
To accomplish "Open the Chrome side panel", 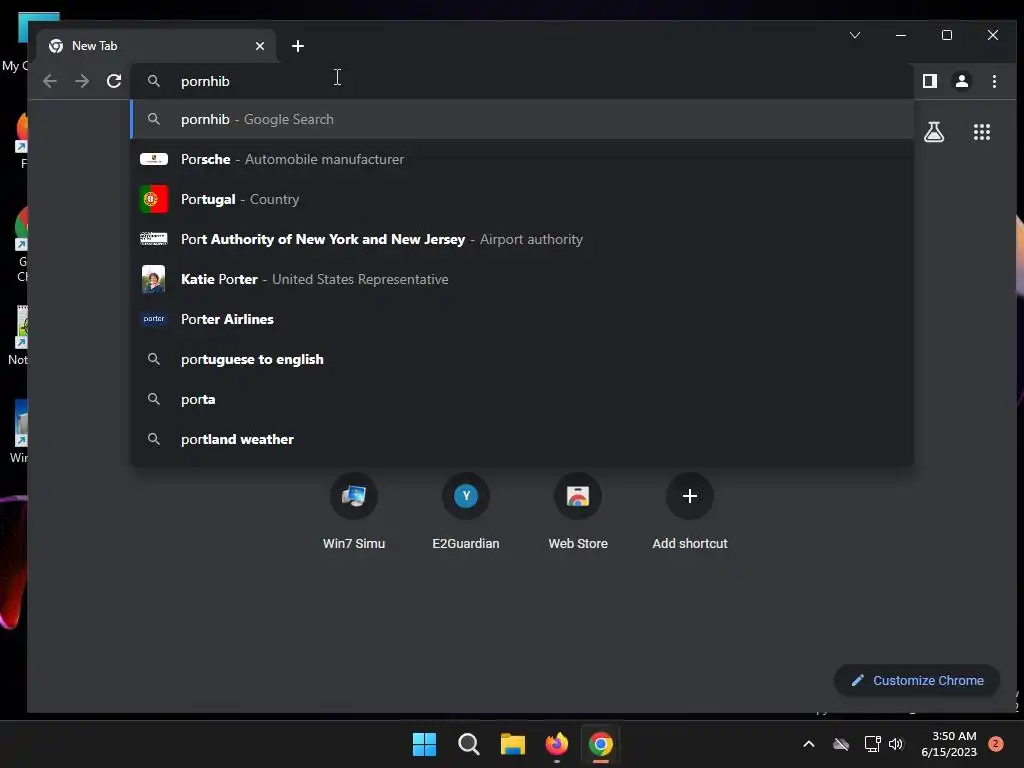I will coord(930,81).
